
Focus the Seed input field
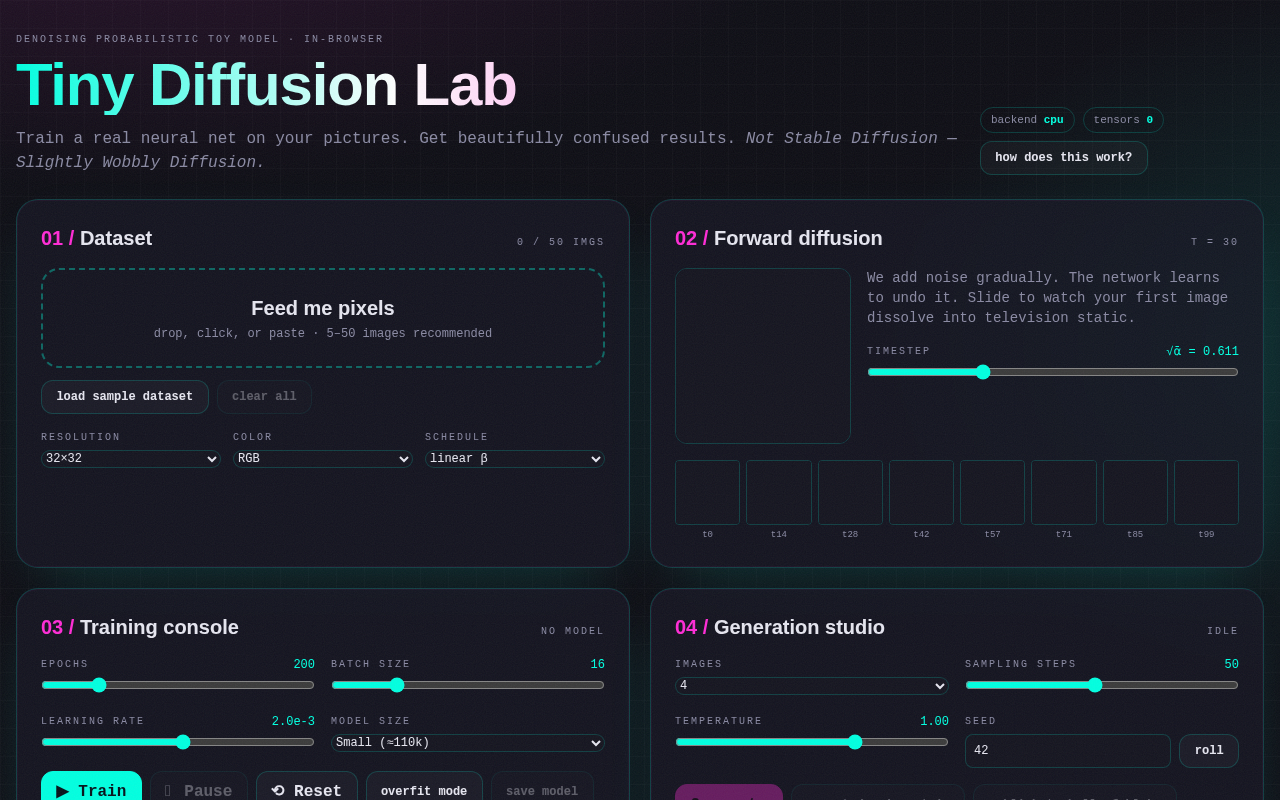pyautogui.click(x=1068, y=751)
